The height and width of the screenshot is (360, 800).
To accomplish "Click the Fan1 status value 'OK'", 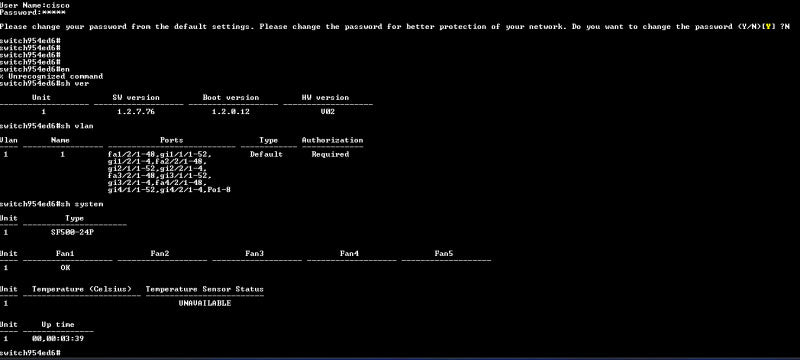I will click(65, 268).
